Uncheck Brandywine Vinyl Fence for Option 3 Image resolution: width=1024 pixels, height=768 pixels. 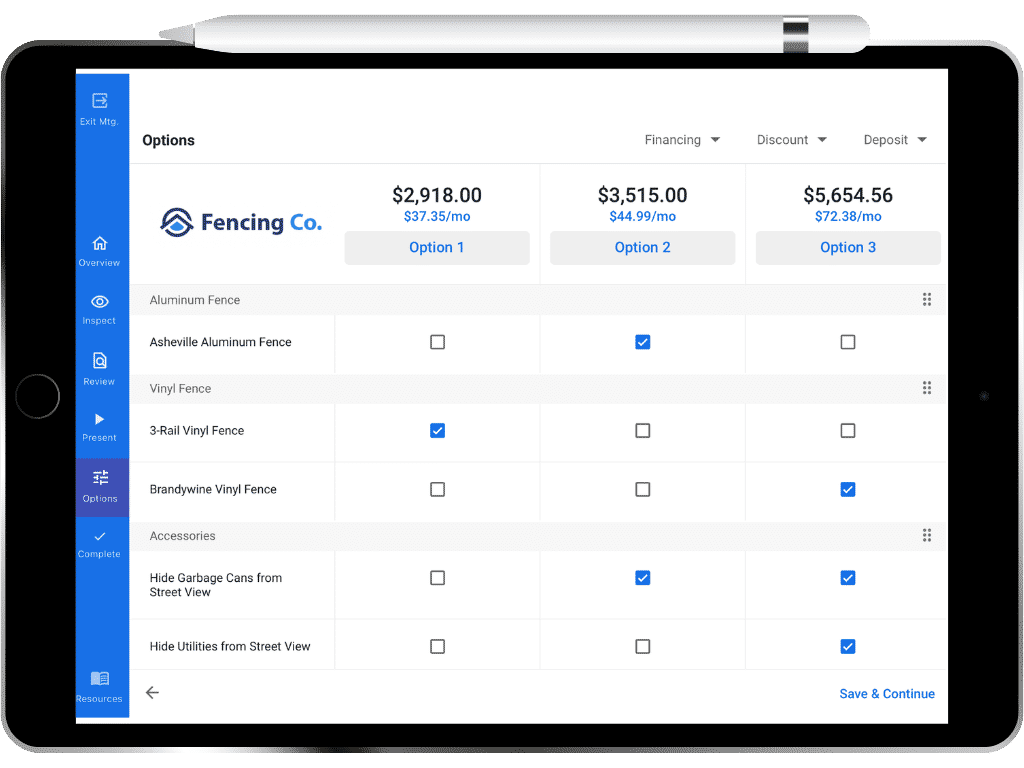click(x=848, y=490)
